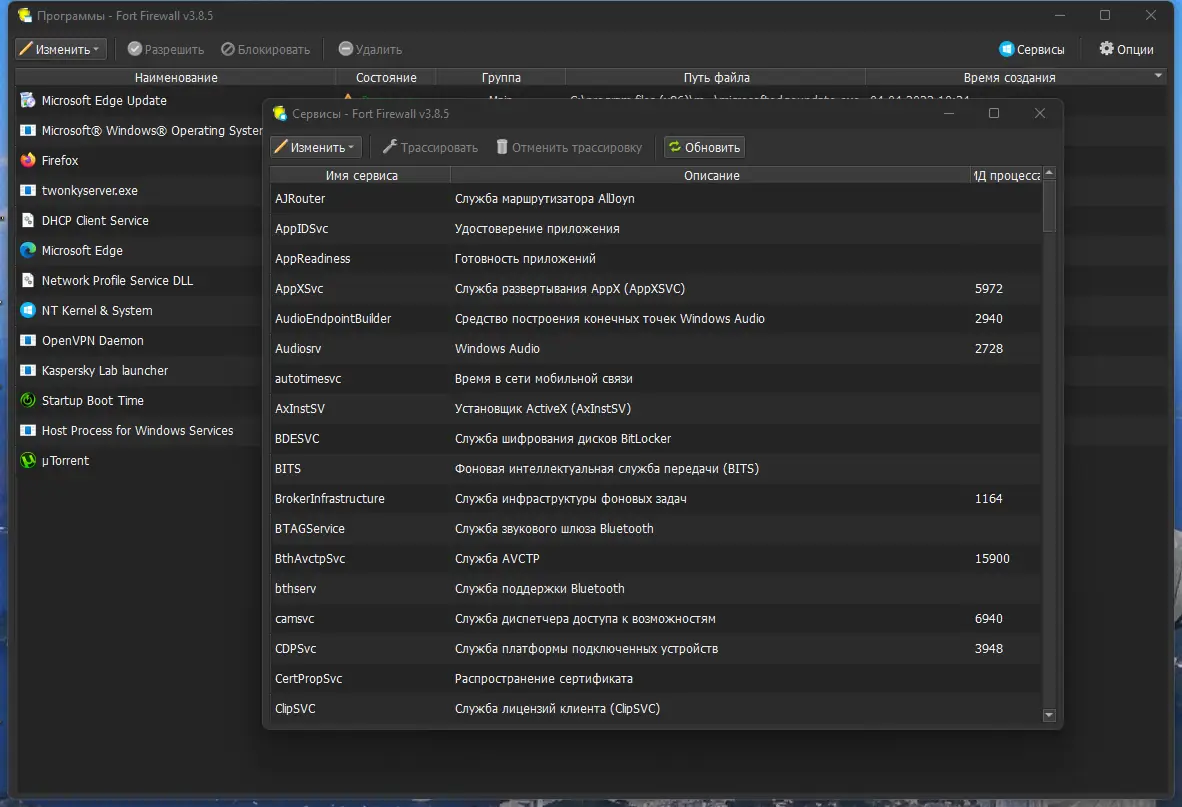The width and height of the screenshot is (1182, 807).
Task: Click the Блокировать prohibition icon
Action: pos(228,49)
